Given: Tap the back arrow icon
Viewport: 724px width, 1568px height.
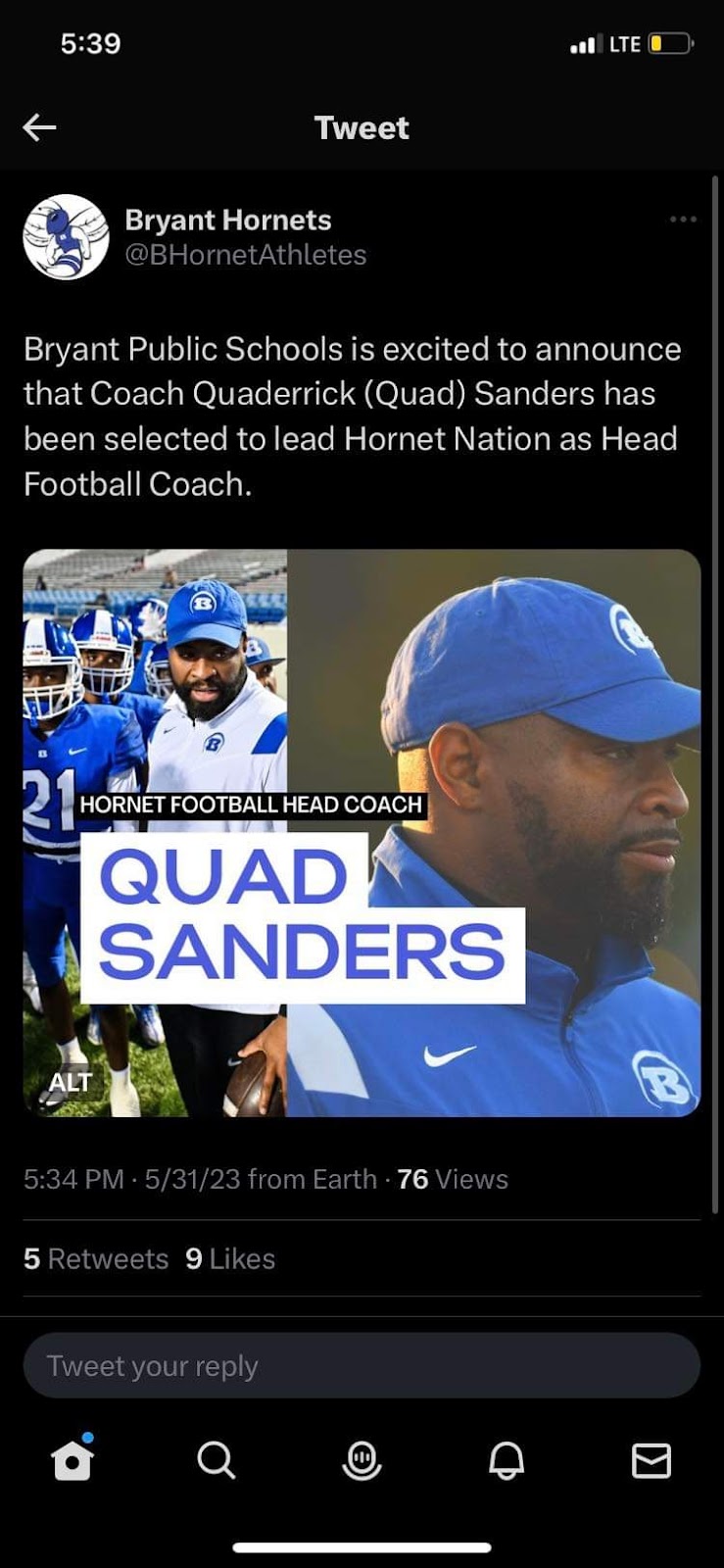Looking at the screenshot, I should 39,127.
